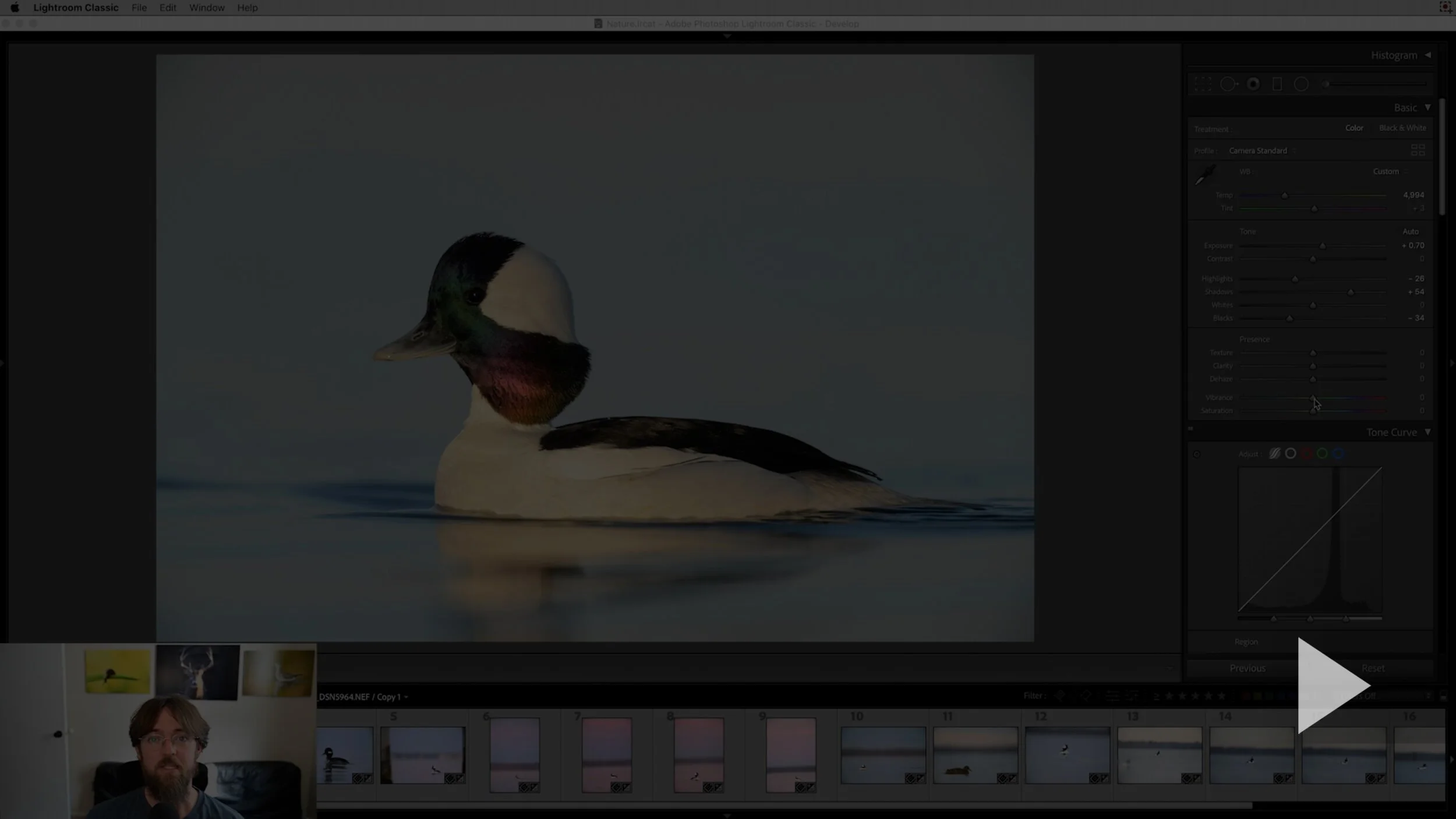Select the Crop Overlay tool

pos(1203,84)
